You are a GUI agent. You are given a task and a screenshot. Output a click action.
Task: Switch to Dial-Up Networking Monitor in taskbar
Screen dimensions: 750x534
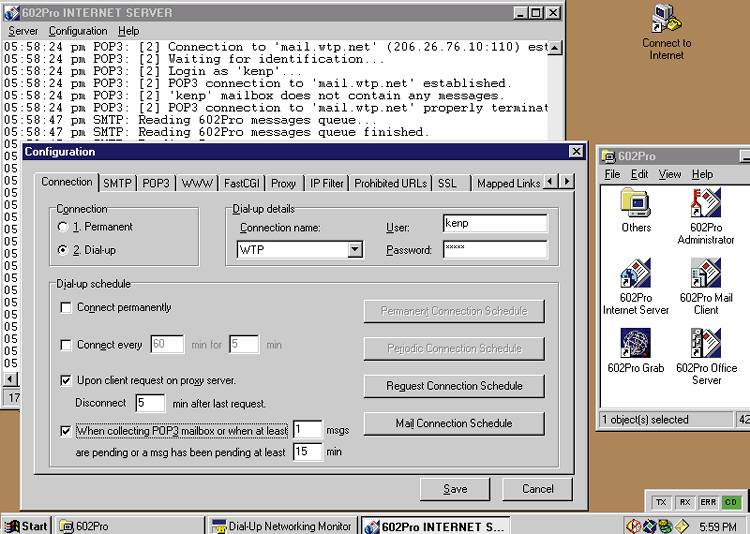click(x=283, y=526)
